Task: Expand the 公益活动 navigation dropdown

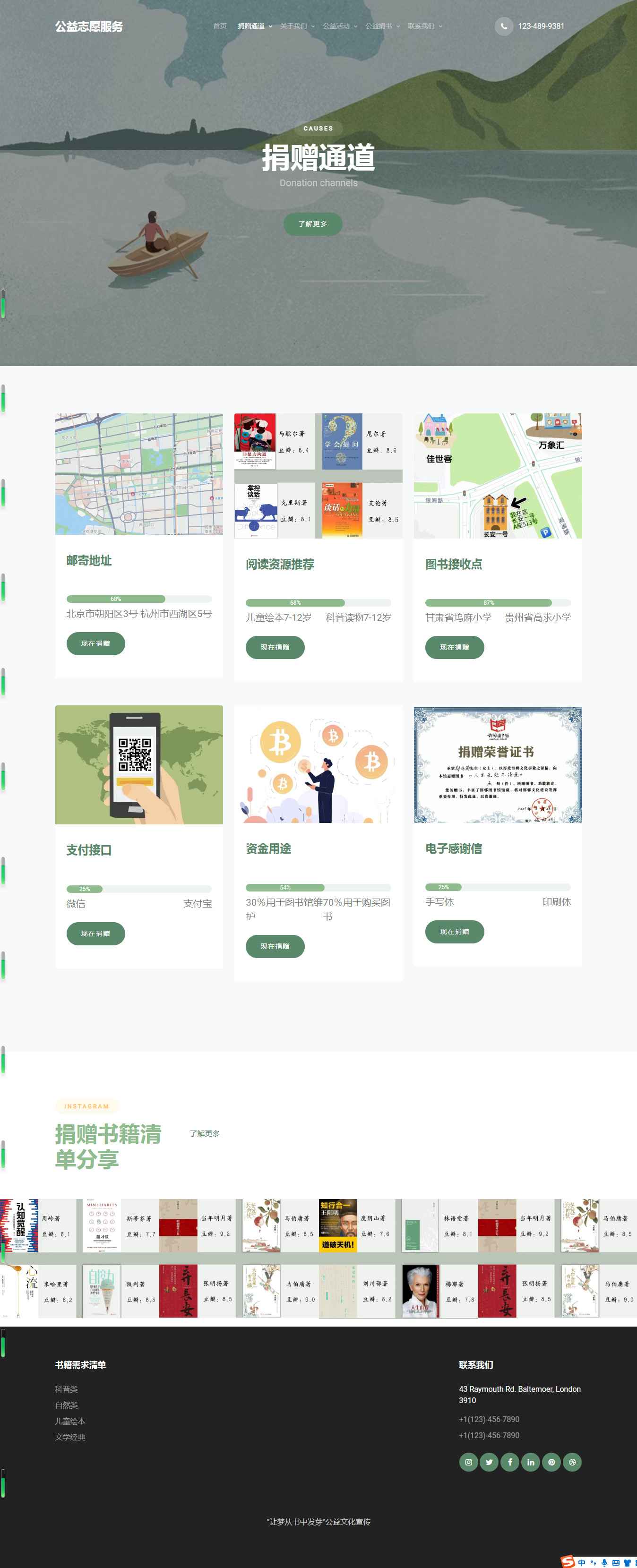Action: click(340, 26)
